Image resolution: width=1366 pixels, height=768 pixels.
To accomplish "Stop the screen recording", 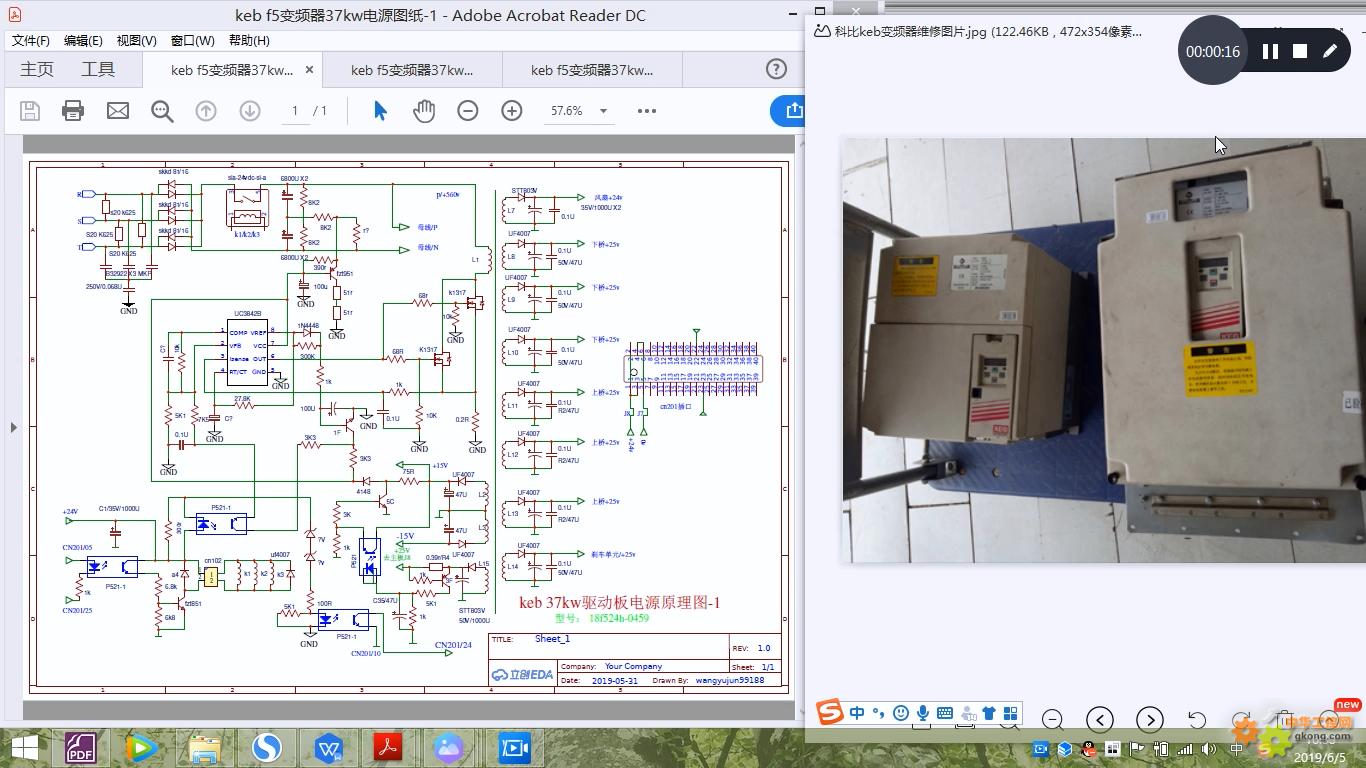I will [x=1300, y=51].
